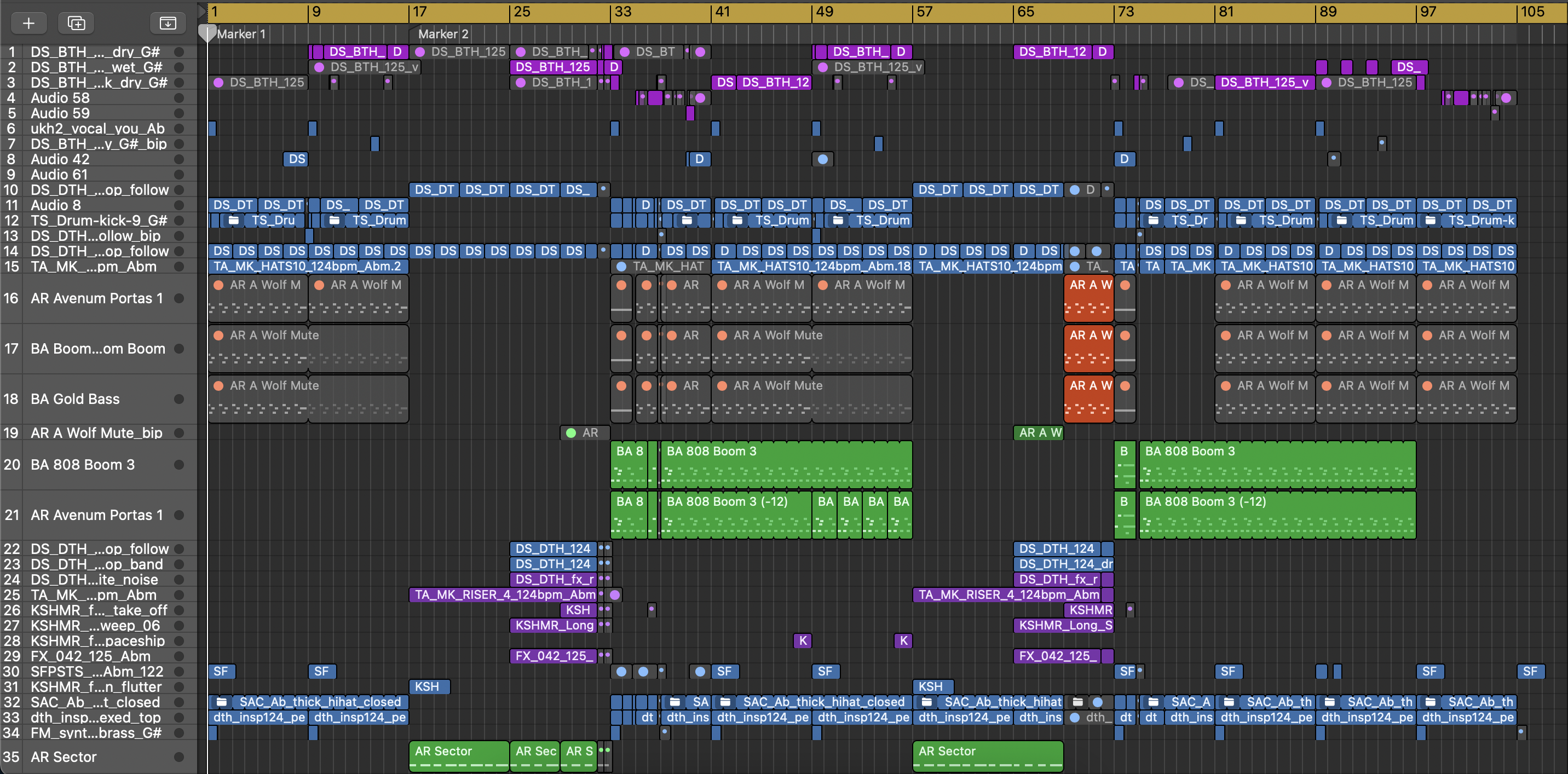The width and height of the screenshot is (1568, 774).
Task: Toggle the status dot on track 4 Audio 58
Action: click(179, 97)
